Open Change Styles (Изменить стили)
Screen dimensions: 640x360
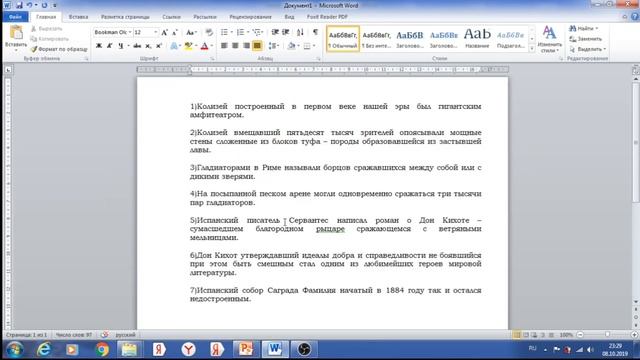[549, 39]
